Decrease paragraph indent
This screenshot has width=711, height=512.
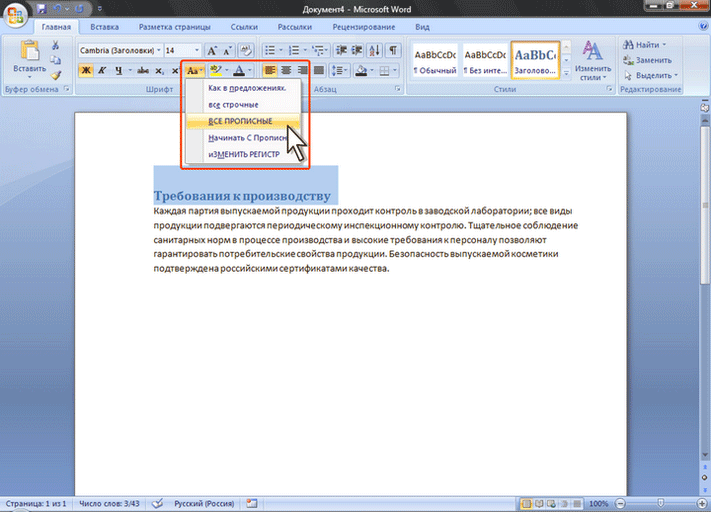click(341, 50)
